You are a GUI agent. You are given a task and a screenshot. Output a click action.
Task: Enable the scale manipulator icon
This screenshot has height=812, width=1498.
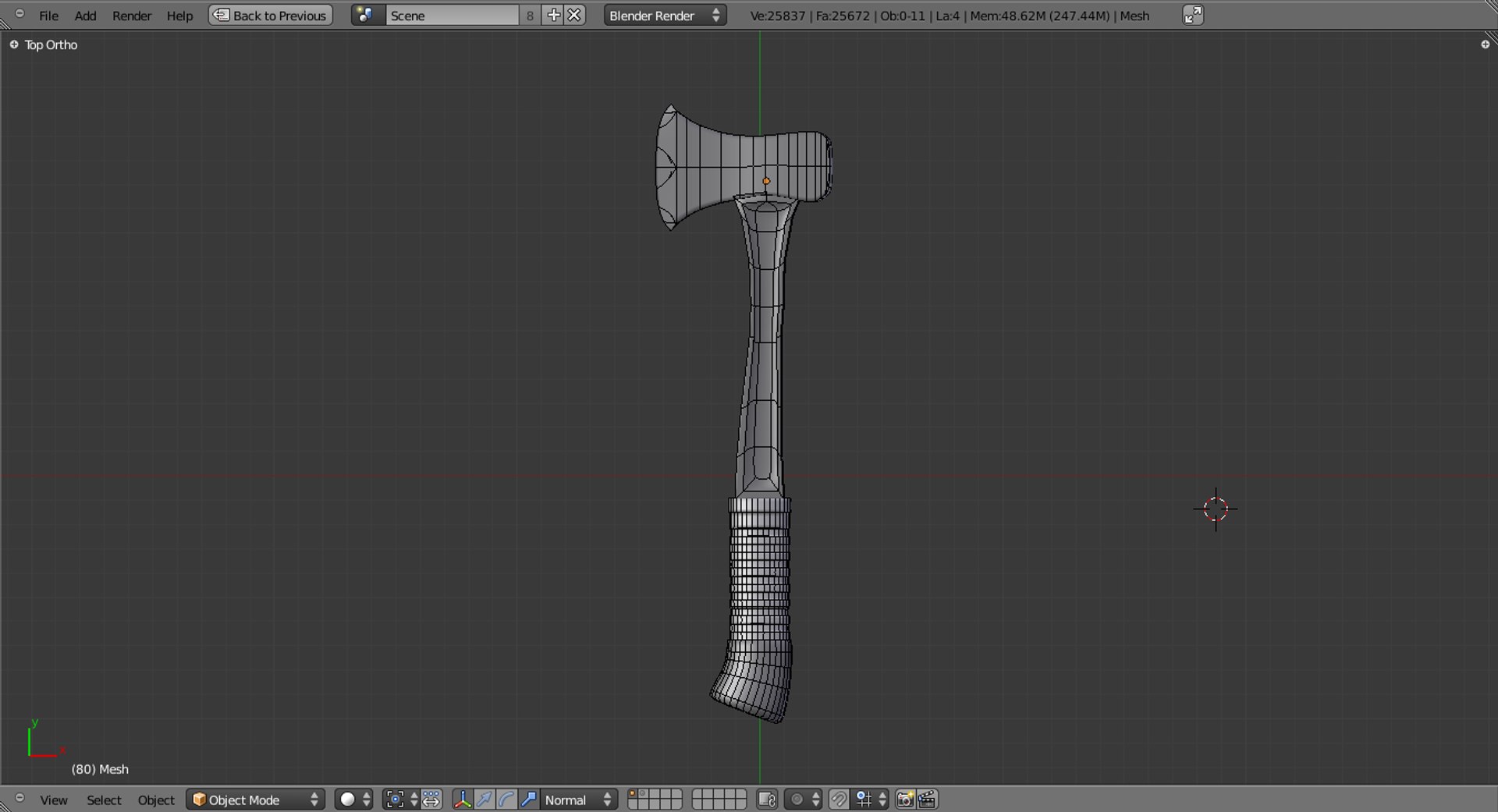(x=528, y=800)
